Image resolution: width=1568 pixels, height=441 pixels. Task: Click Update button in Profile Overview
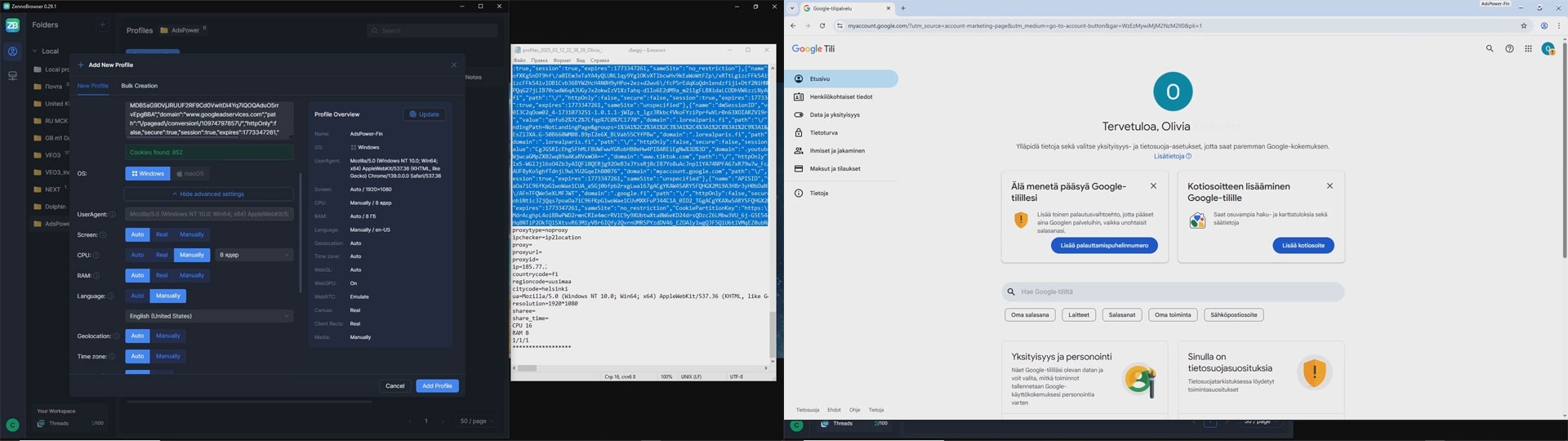click(424, 114)
